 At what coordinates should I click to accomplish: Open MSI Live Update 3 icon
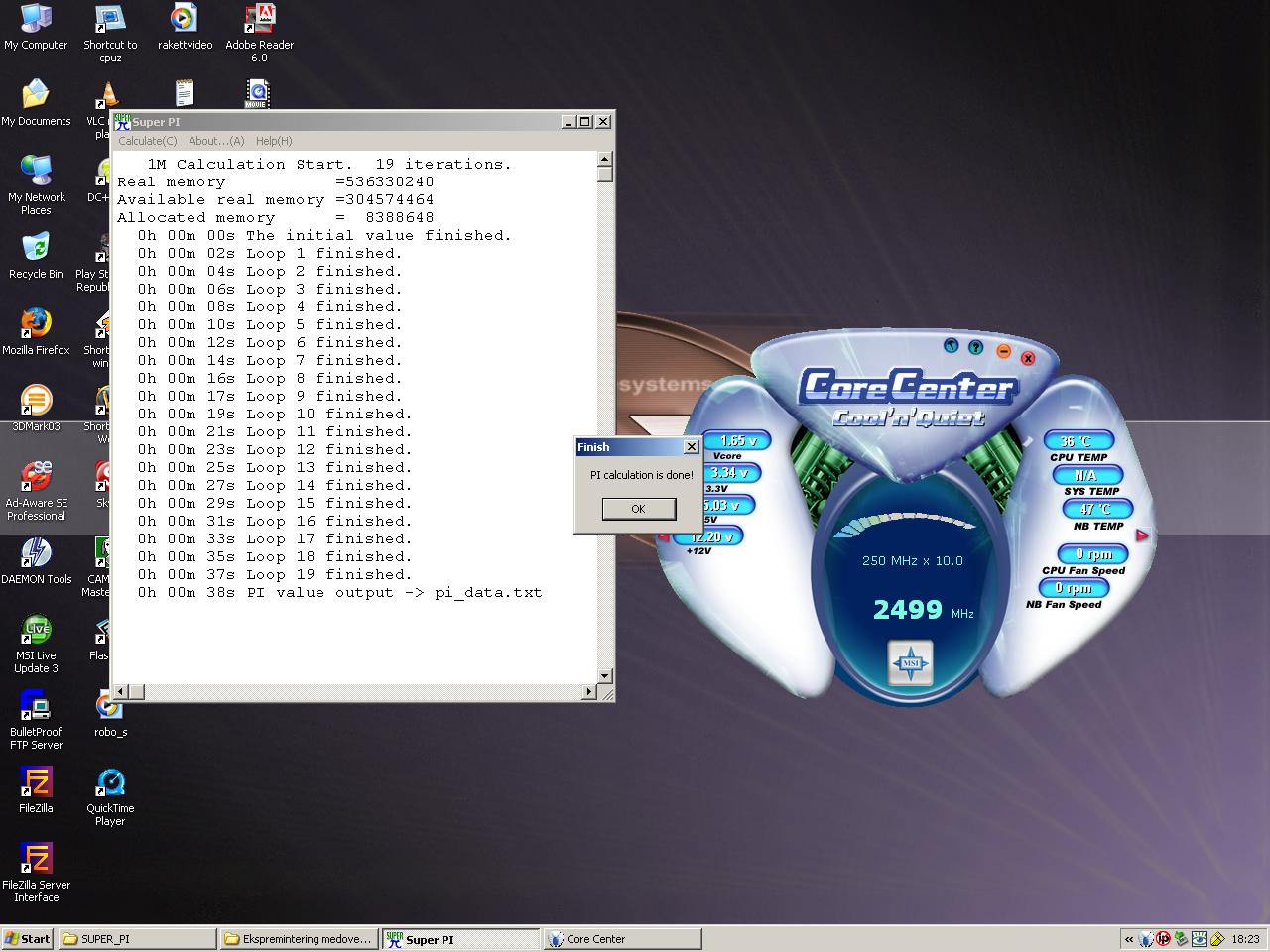(36, 644)
